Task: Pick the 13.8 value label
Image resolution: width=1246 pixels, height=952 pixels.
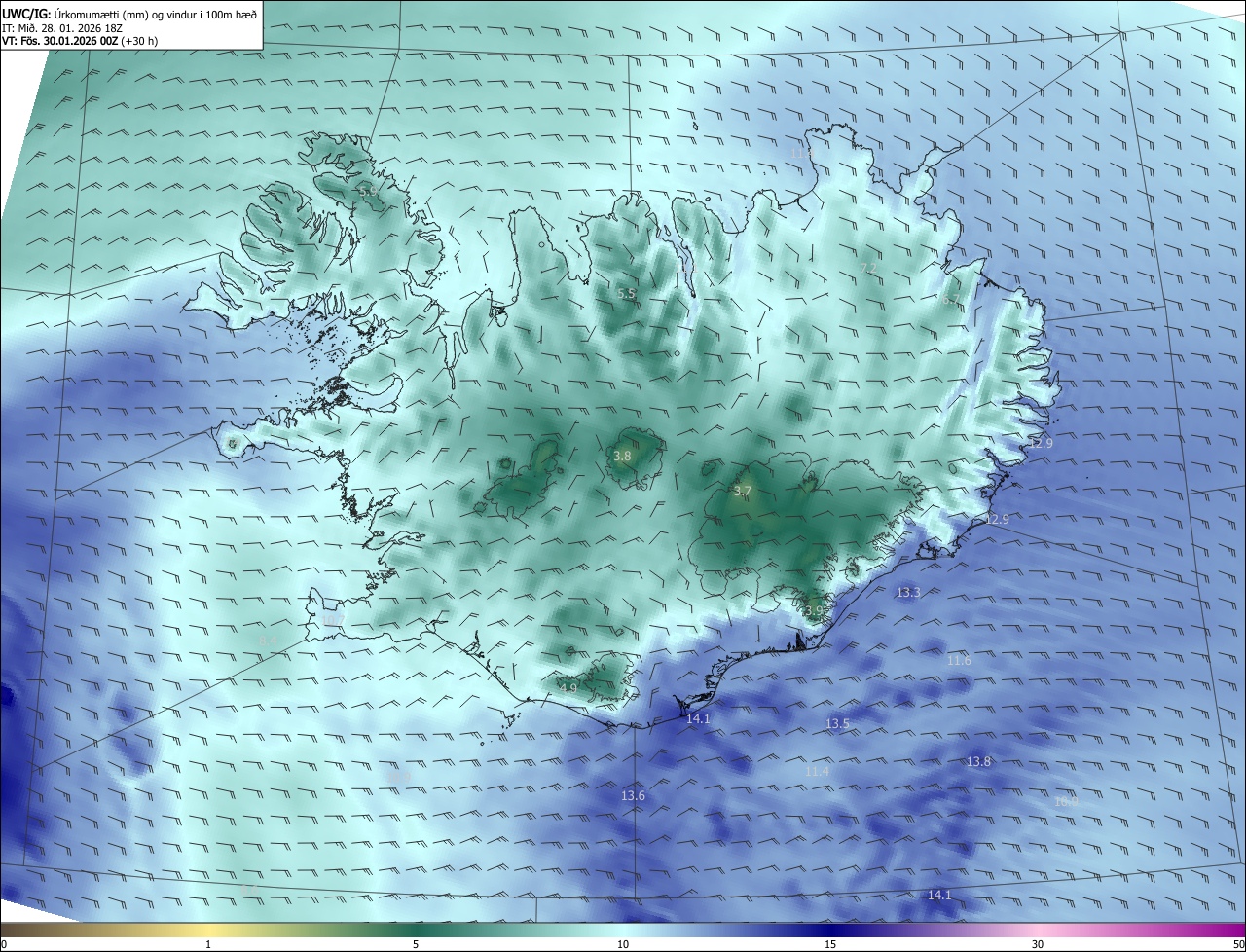Action: (978, 761)
